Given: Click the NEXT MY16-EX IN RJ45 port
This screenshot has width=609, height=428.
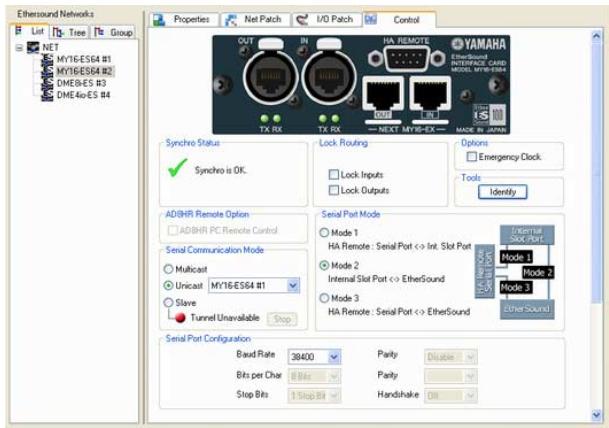Looking at the screenshot, I should click(x=430, y=95).
